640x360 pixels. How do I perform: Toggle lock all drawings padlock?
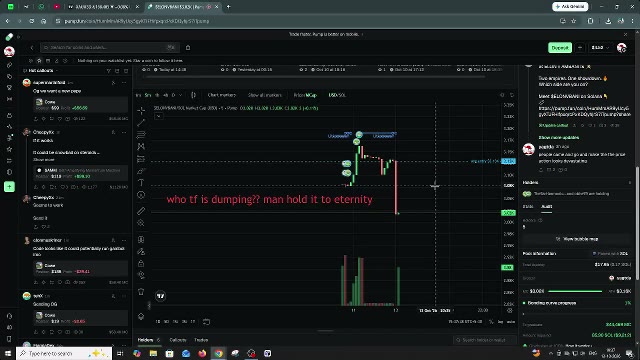point(141,263)
